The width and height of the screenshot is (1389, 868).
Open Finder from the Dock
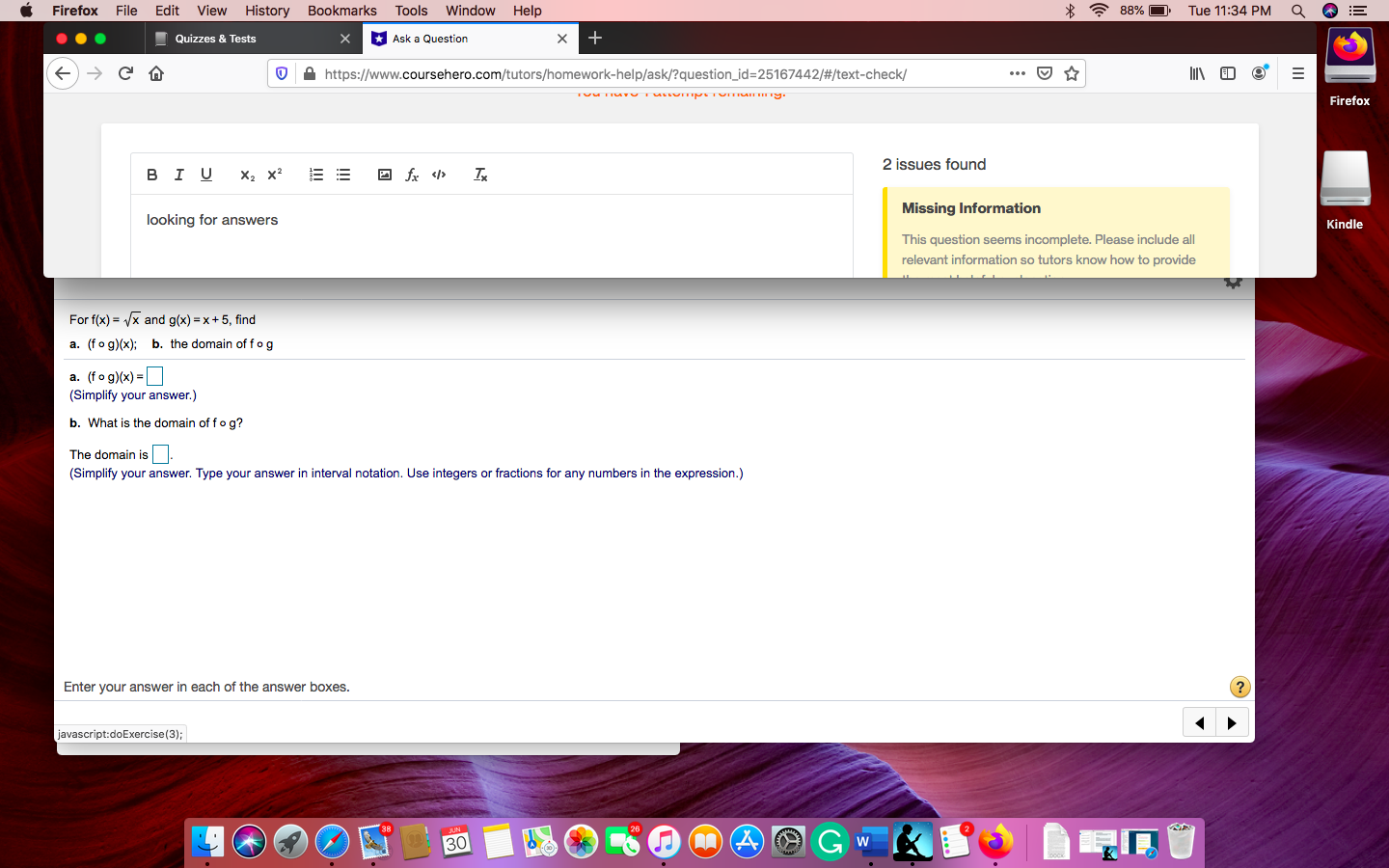(x=207, y=842)
